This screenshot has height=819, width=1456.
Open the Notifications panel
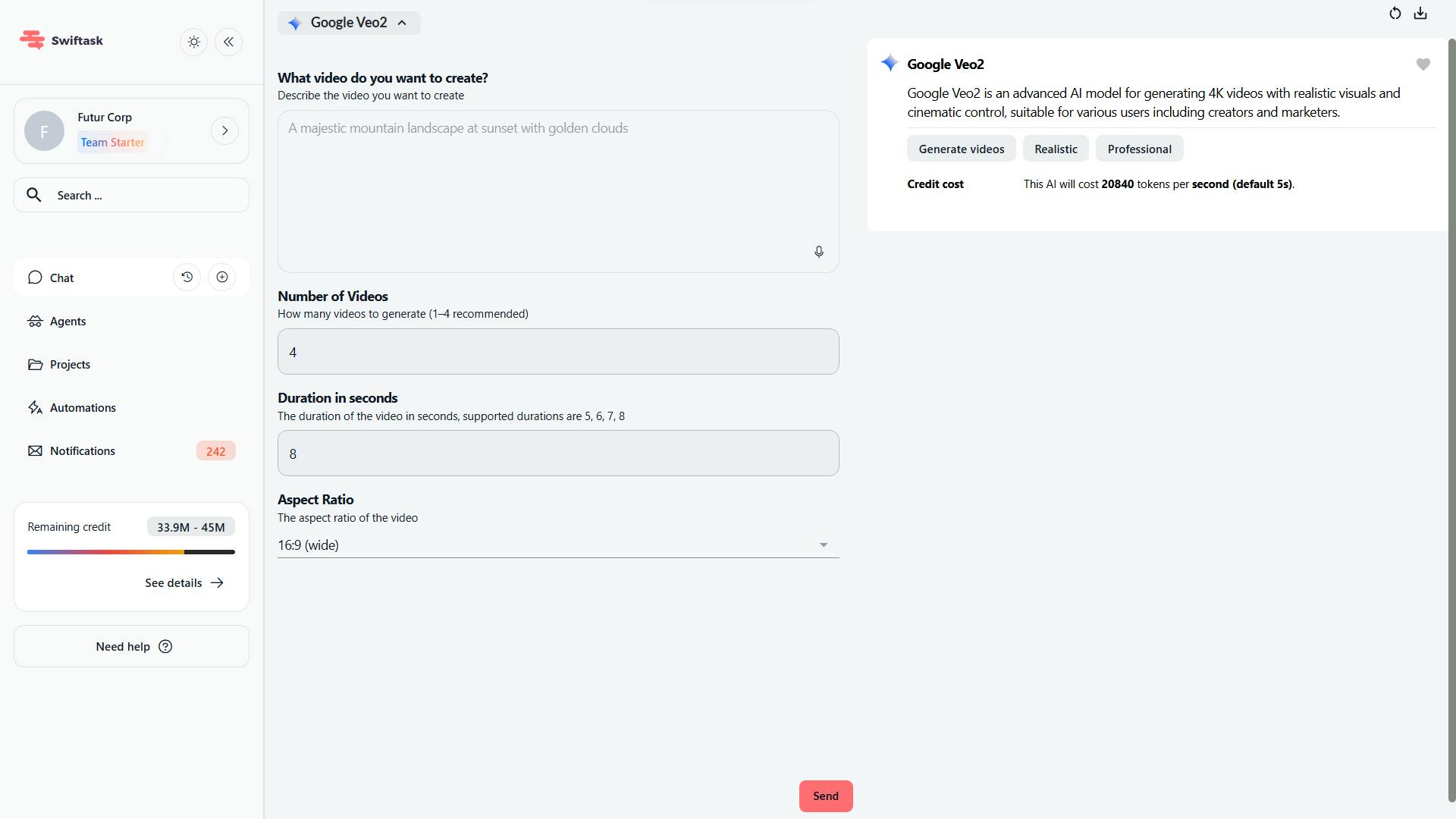[x=82, y=450]
